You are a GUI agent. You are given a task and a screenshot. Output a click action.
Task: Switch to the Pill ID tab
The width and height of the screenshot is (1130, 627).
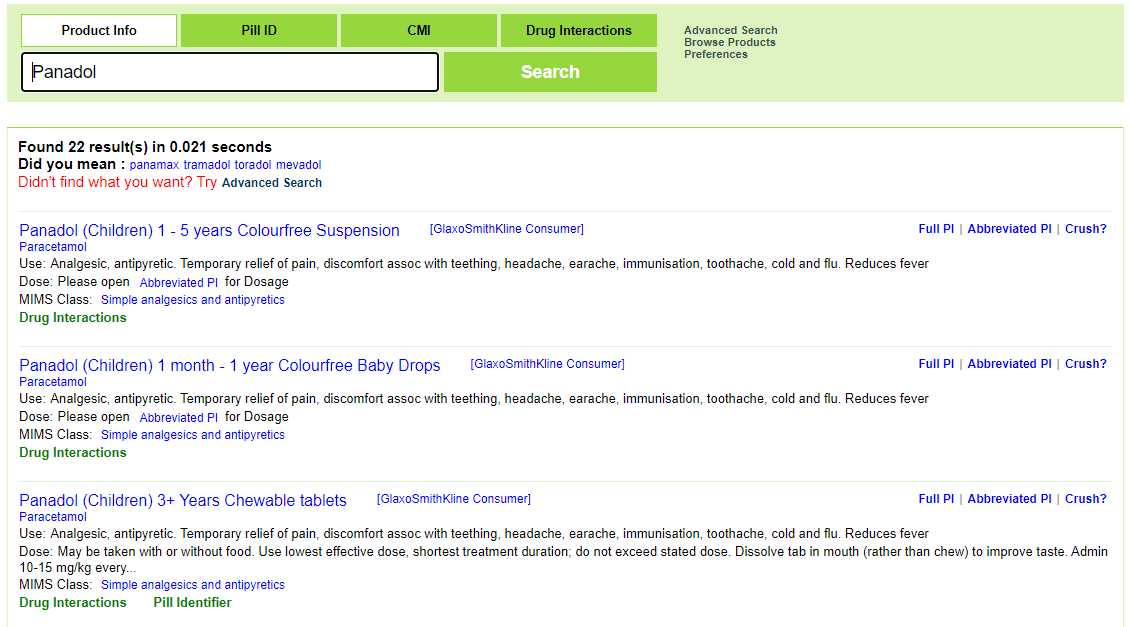(x=258, y=30)
